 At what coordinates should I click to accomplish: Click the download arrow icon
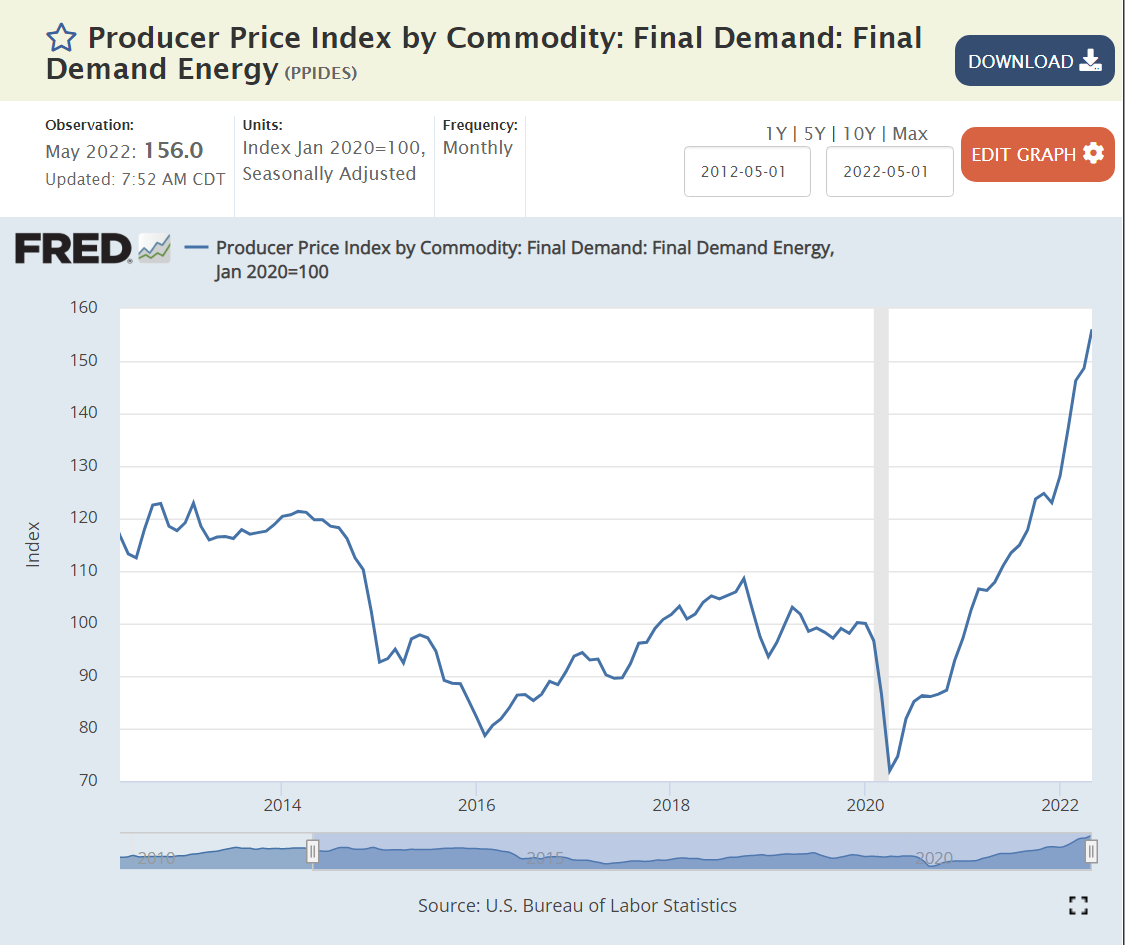(1090, 61)
